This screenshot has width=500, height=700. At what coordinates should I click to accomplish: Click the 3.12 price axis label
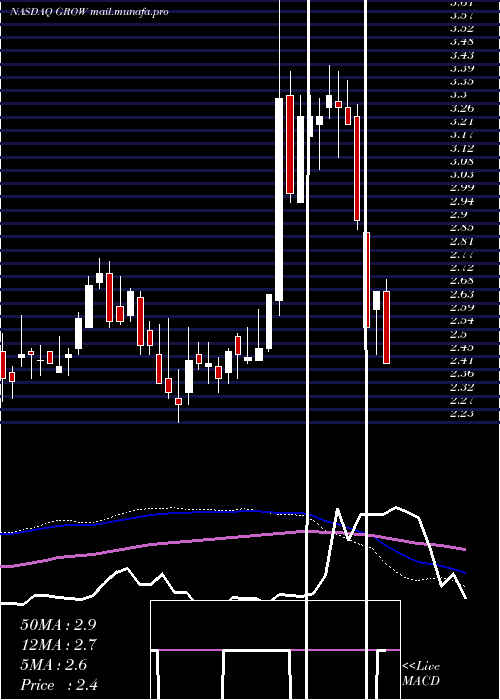pos(462,148)
